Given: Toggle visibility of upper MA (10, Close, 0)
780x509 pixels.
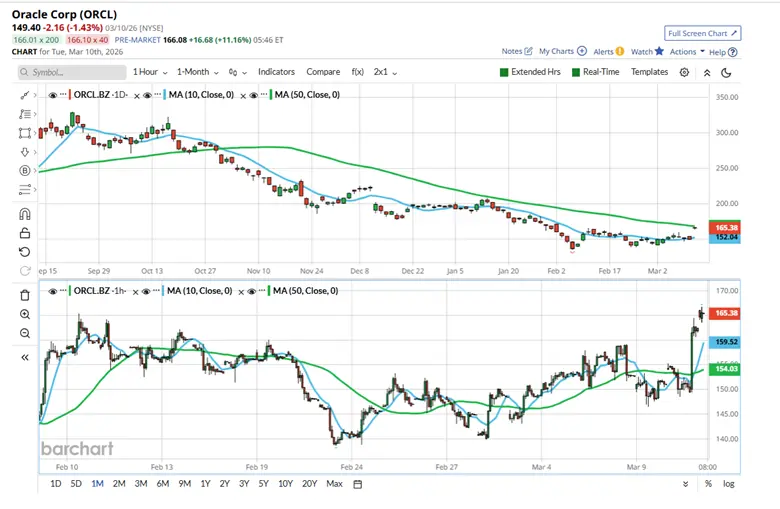Looking at the screenshot, I should (x=147, y=95).
